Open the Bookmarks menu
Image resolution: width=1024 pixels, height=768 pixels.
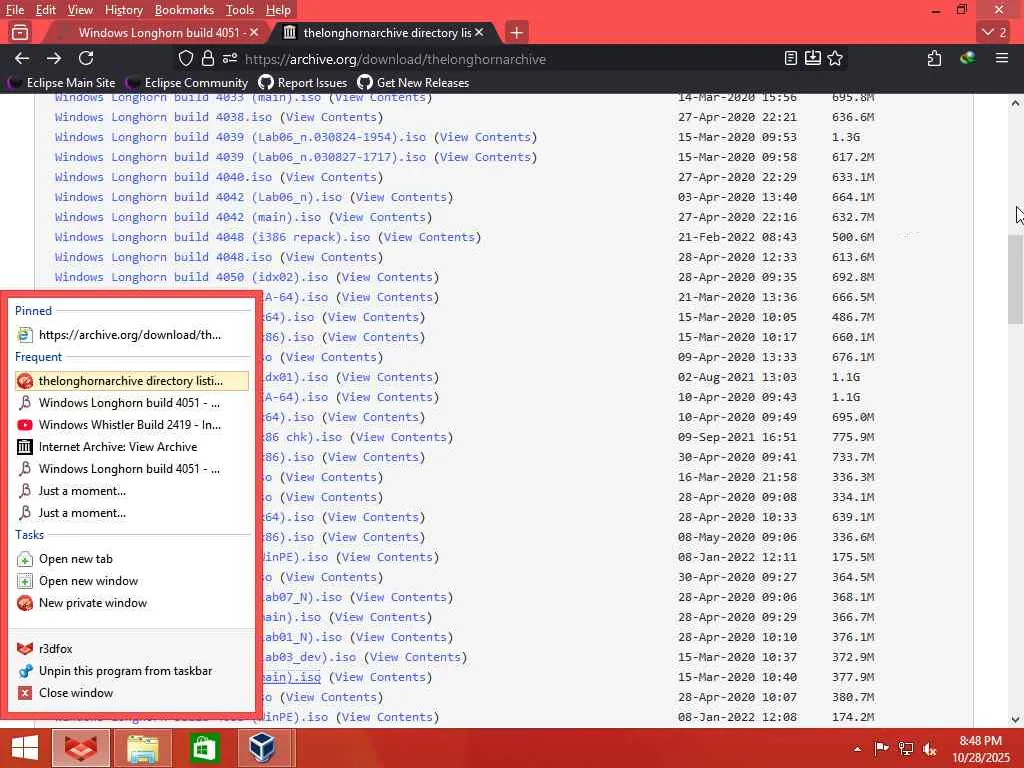coord(184,10)
